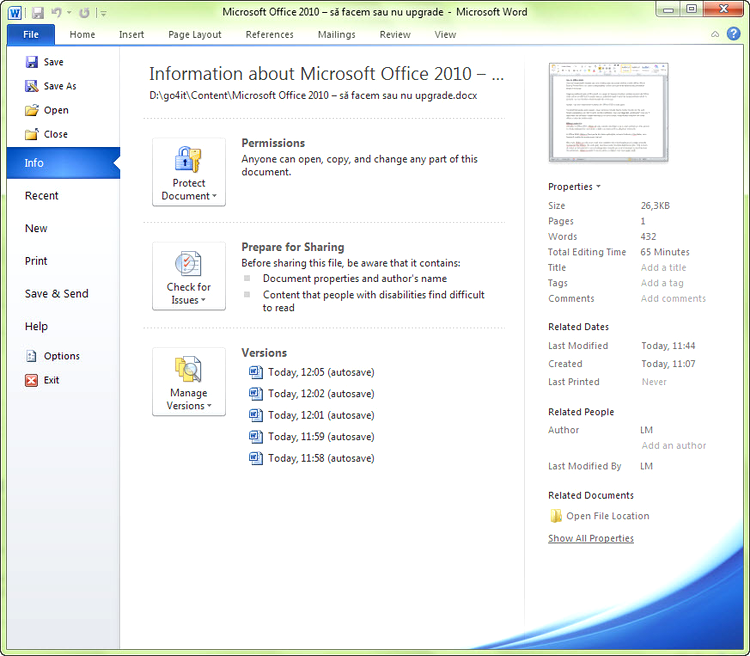
Task: Switch to the Page Layout tab
Action: point(195,34)
